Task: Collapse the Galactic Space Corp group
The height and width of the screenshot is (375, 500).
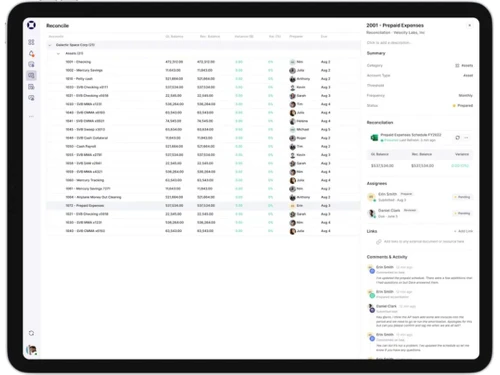Action: point(50,45)
